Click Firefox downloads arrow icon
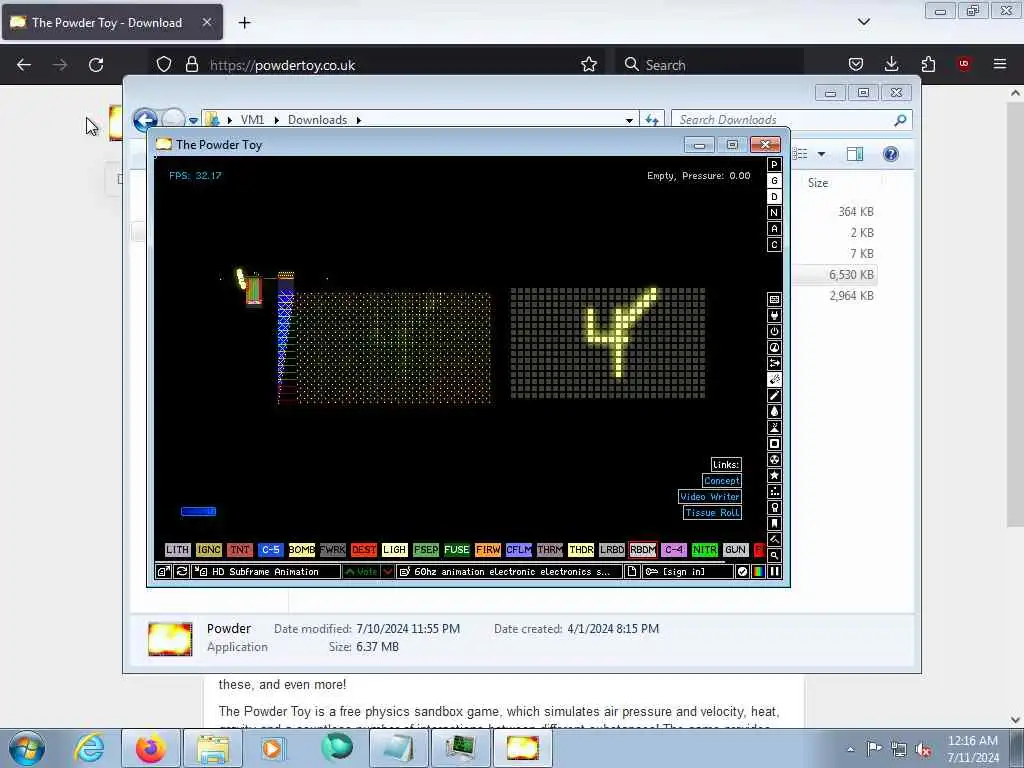1024x768 pixels. [x=891, y=64]
